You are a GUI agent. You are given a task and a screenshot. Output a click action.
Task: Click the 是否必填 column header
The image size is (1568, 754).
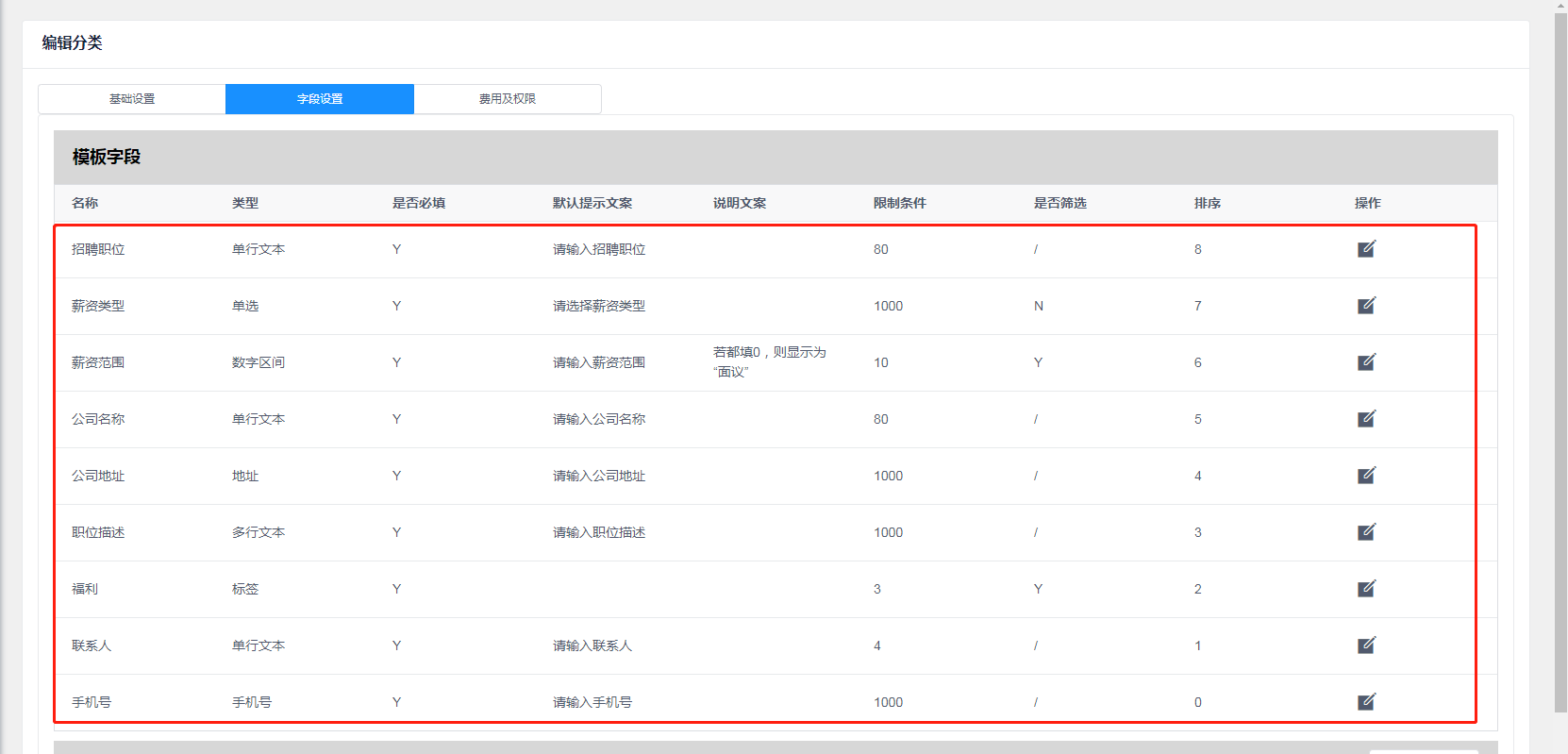[x=419, y=203]
